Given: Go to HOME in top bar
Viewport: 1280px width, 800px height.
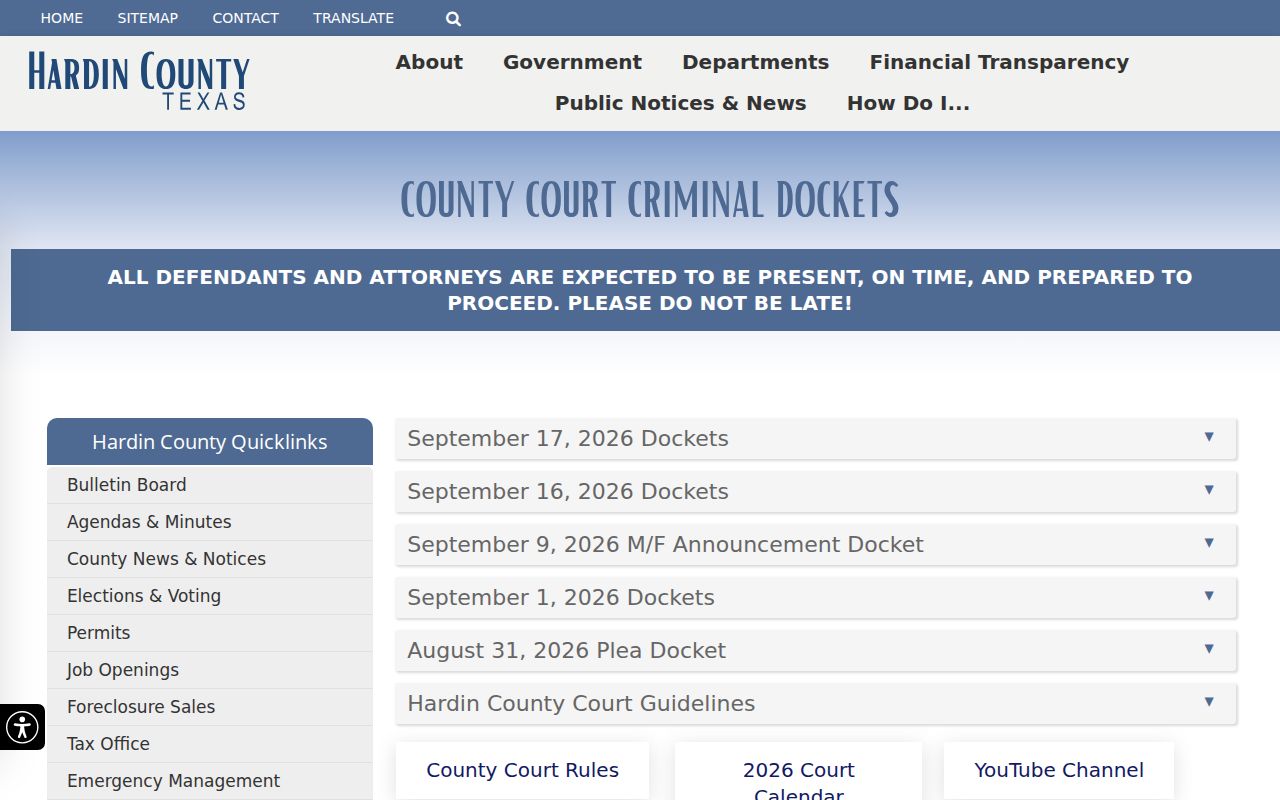Looking at the screenshot, I should point(62,18).
